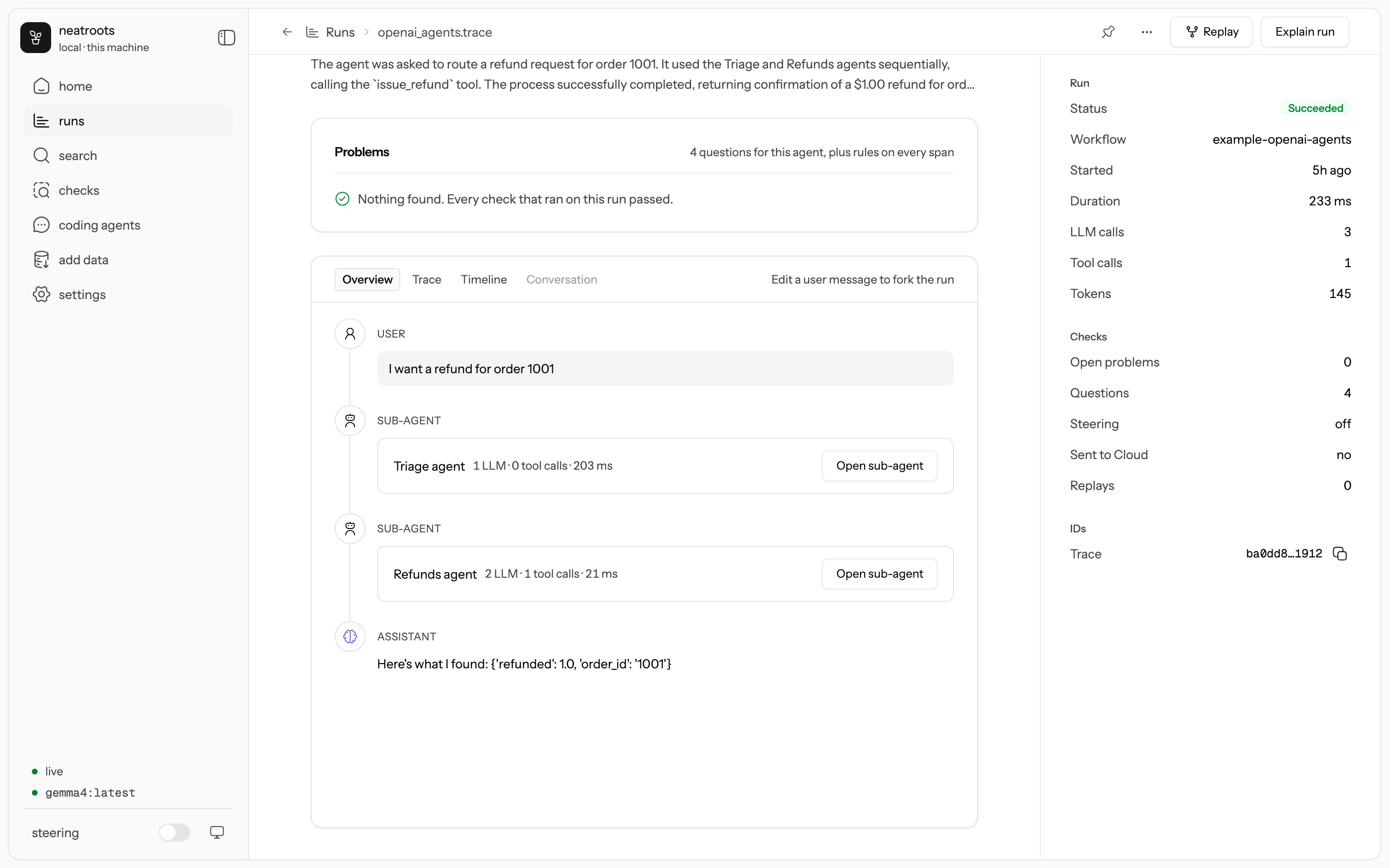Click the assistant reply 'Here's what I found'
1389x868 pixels.
coord(524,664)
